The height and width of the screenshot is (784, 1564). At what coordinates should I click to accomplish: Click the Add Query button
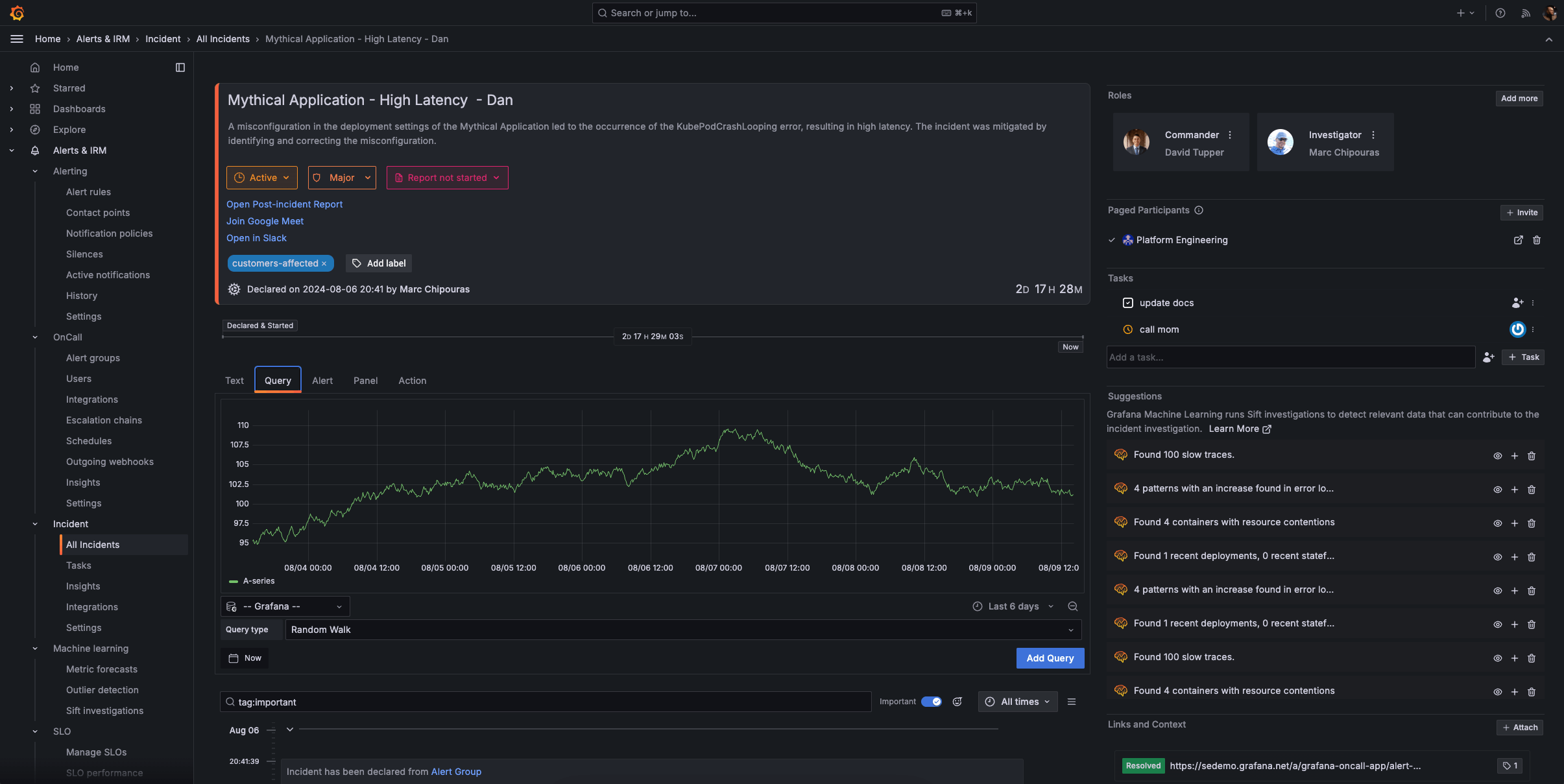pyautogui.click(x=1050, y=658)
